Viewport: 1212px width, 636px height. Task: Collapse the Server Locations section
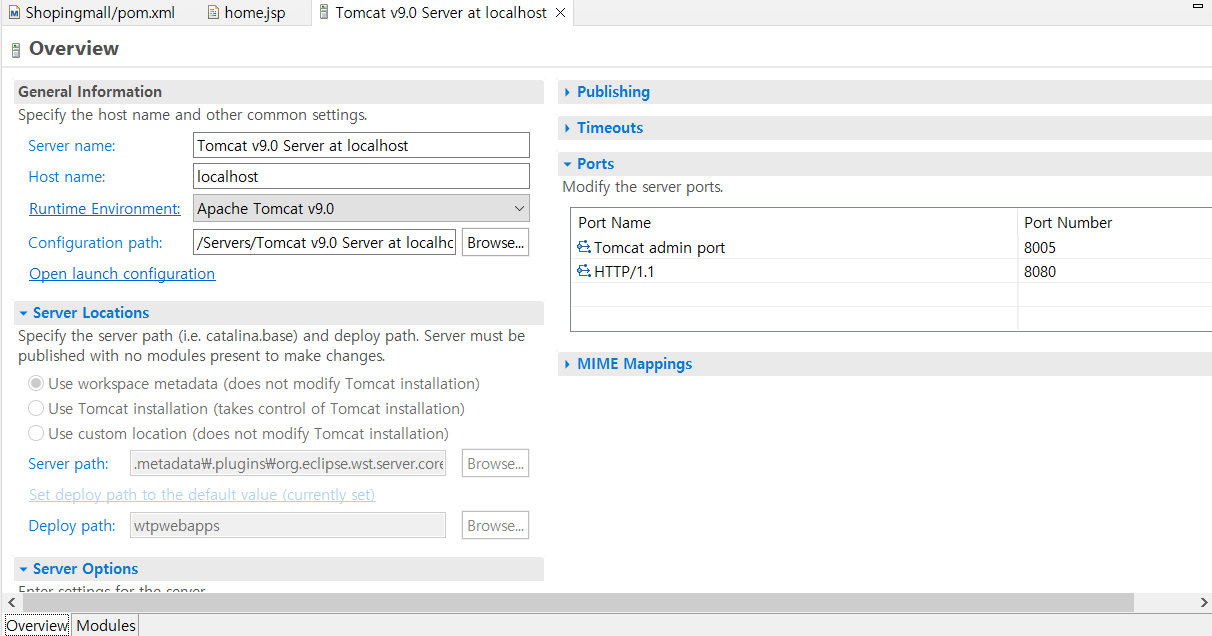tap(23, 313)
